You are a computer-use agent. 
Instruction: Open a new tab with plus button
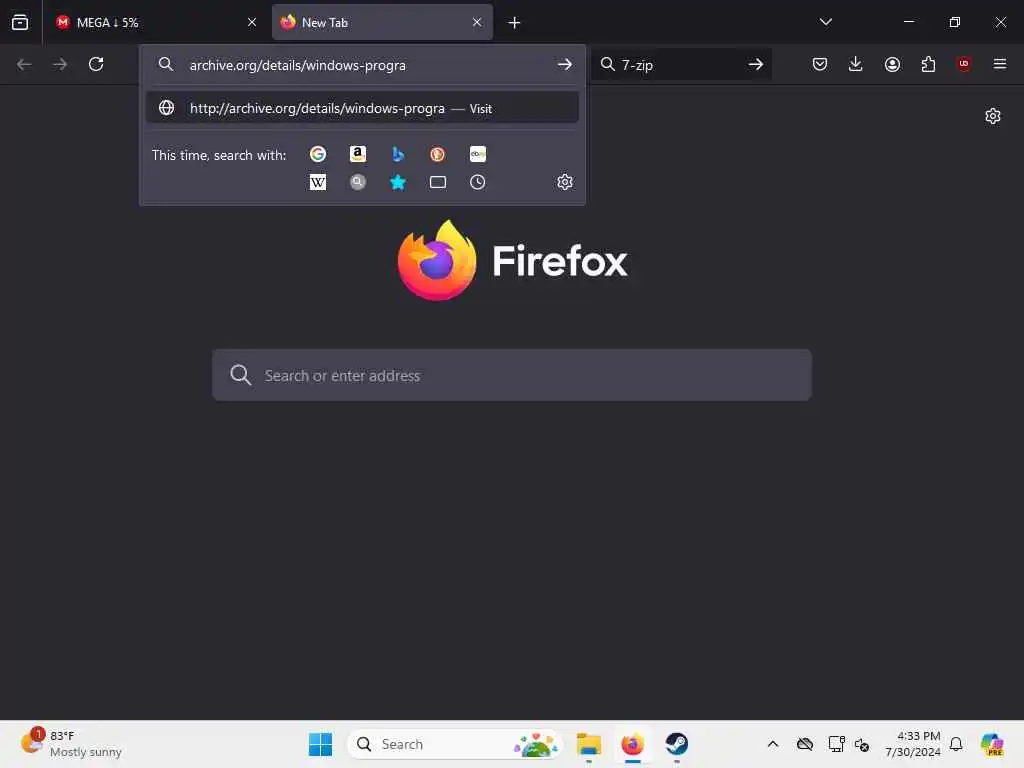click(x=515, y=23)
